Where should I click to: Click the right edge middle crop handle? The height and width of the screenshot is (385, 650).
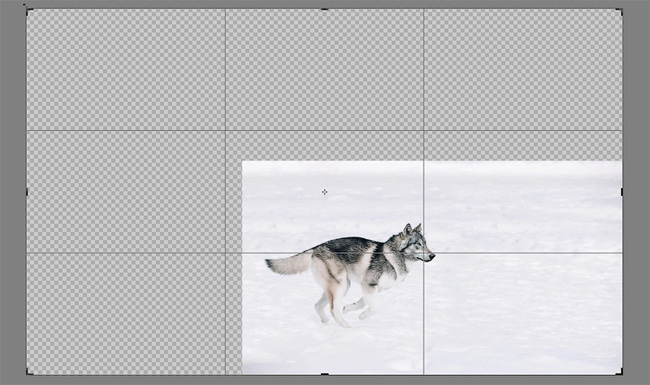click(x=621, y=192)
